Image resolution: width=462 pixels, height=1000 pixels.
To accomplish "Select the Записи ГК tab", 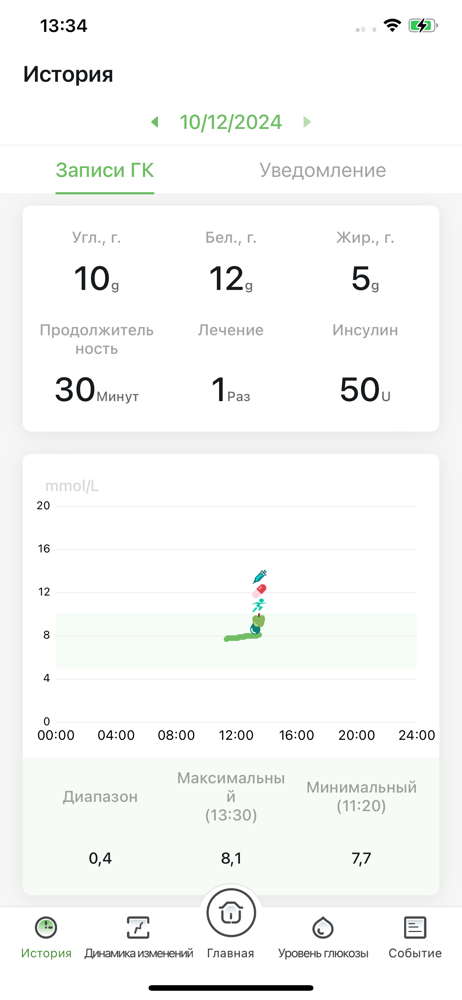I will pyautogui.click(x=105, y=170).
